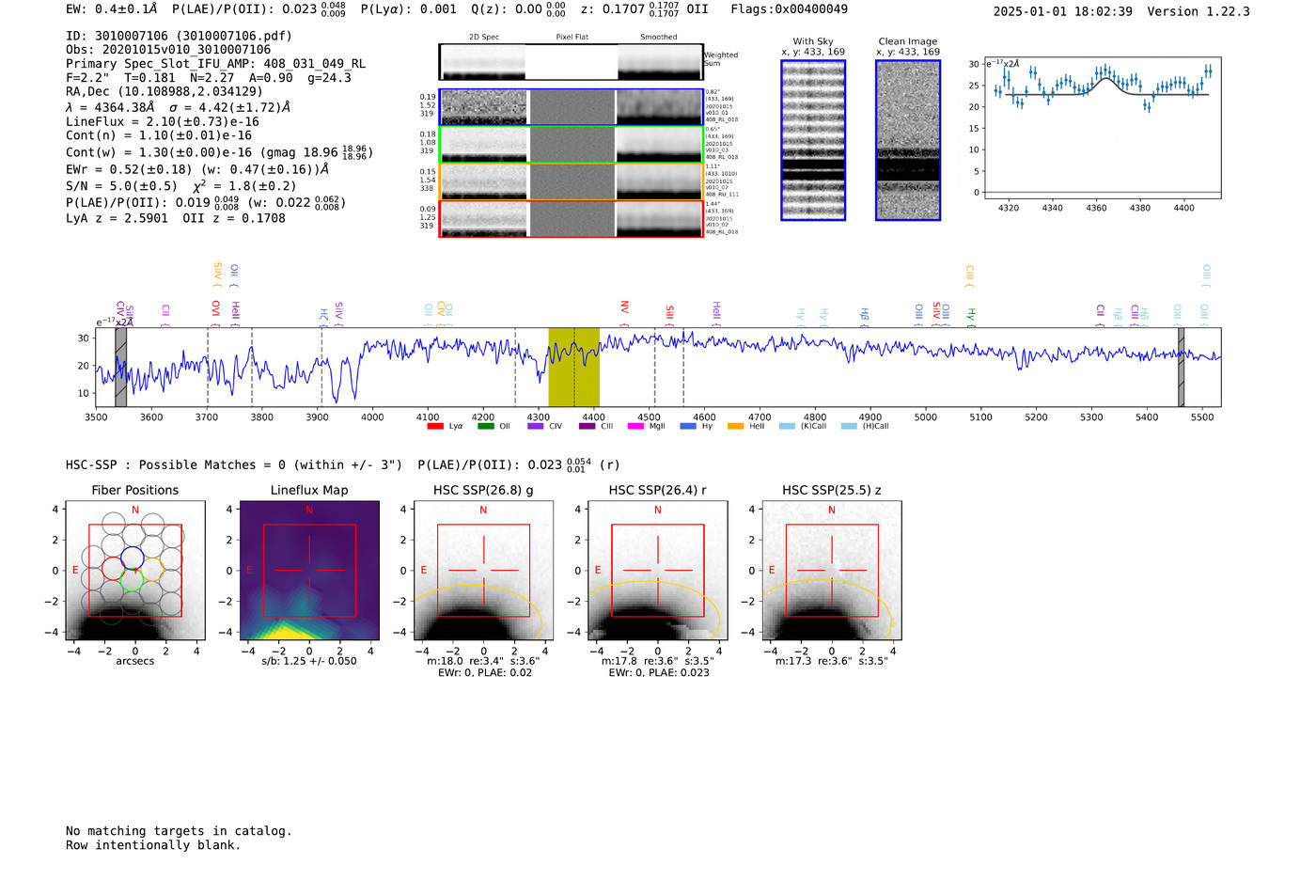Viewport: 1316px width, 896px height.
Task: Click the orange SiIV line label
Action: (x=217, y=275)
